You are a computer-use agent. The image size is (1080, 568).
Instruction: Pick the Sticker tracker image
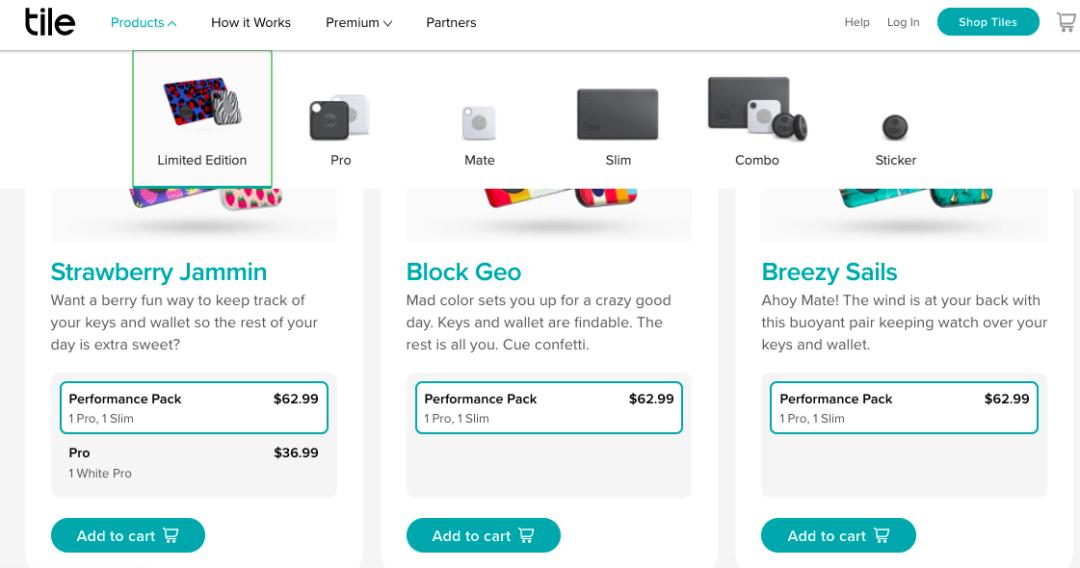point(895,128)
